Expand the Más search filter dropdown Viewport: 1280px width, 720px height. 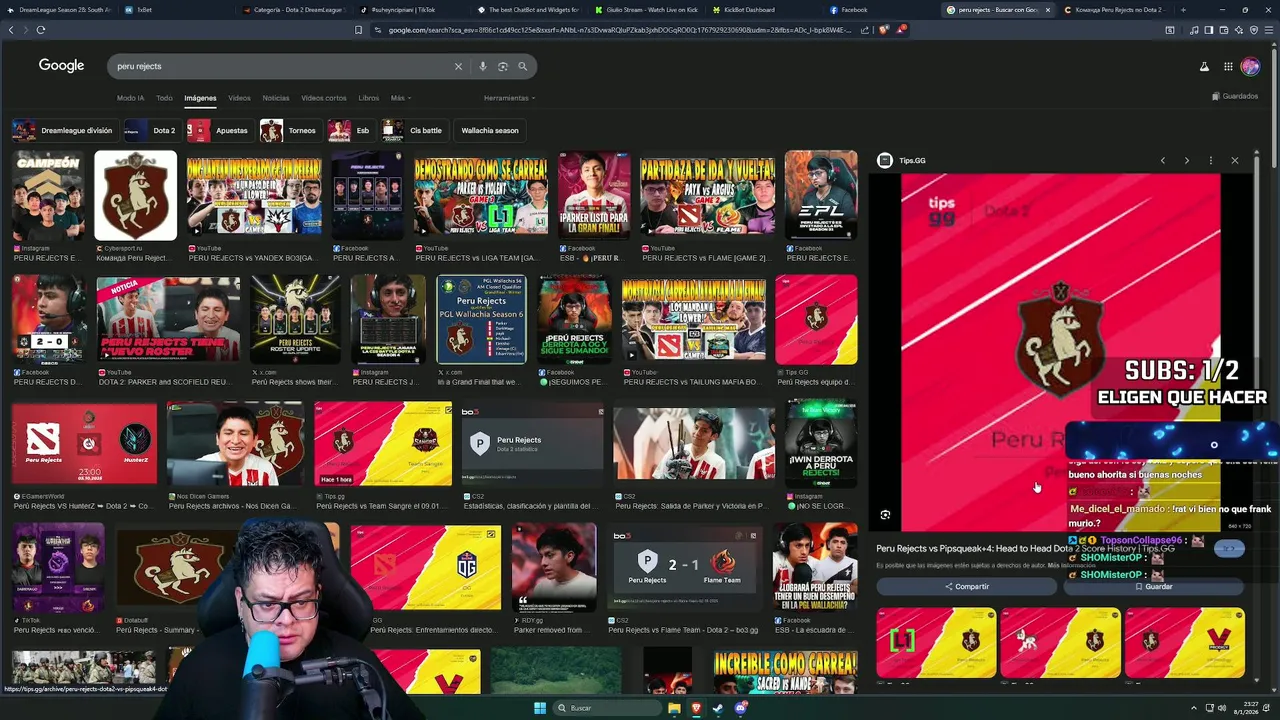coord(400,98)
